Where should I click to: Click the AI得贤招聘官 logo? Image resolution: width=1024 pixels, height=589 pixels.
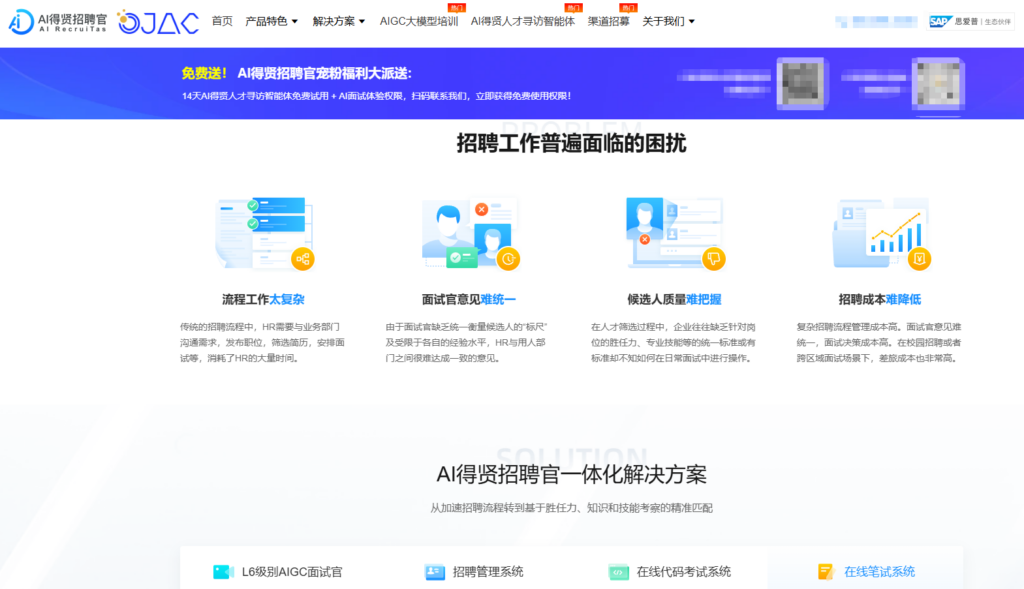click(x=57, y=22)
